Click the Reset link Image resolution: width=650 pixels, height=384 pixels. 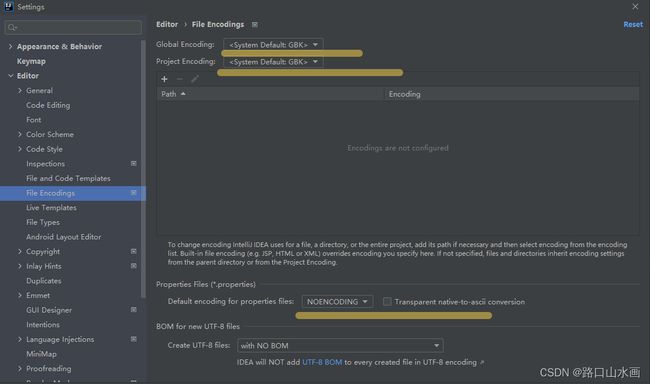(x=633, y=24)
